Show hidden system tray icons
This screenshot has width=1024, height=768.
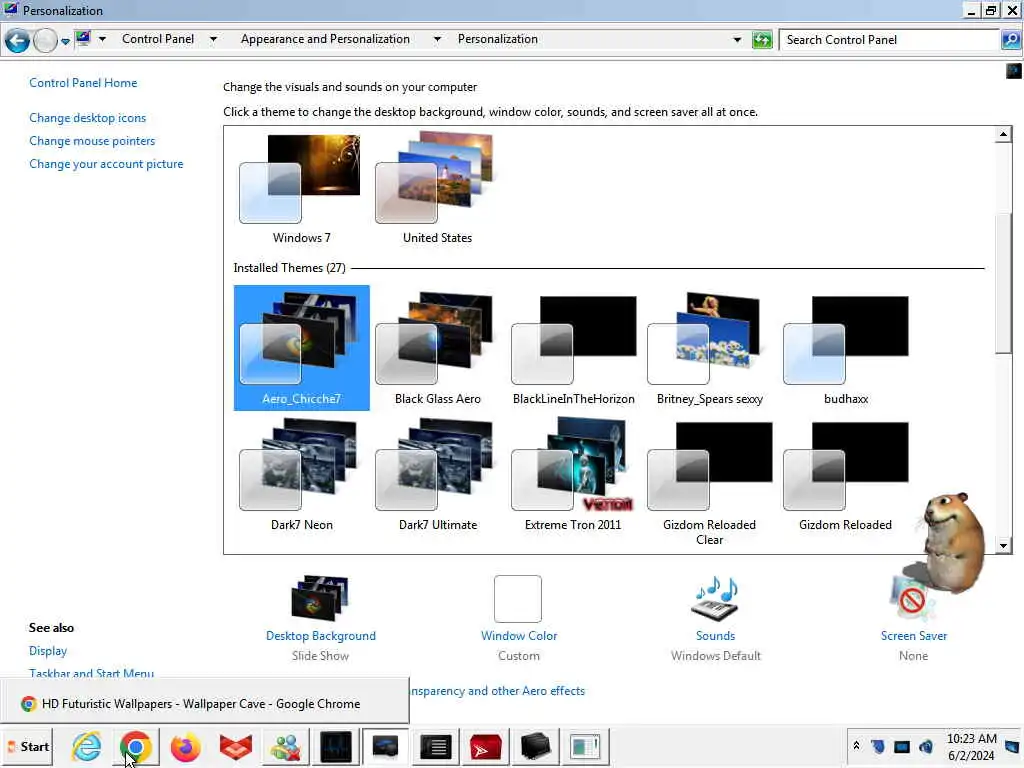point(856,745)
